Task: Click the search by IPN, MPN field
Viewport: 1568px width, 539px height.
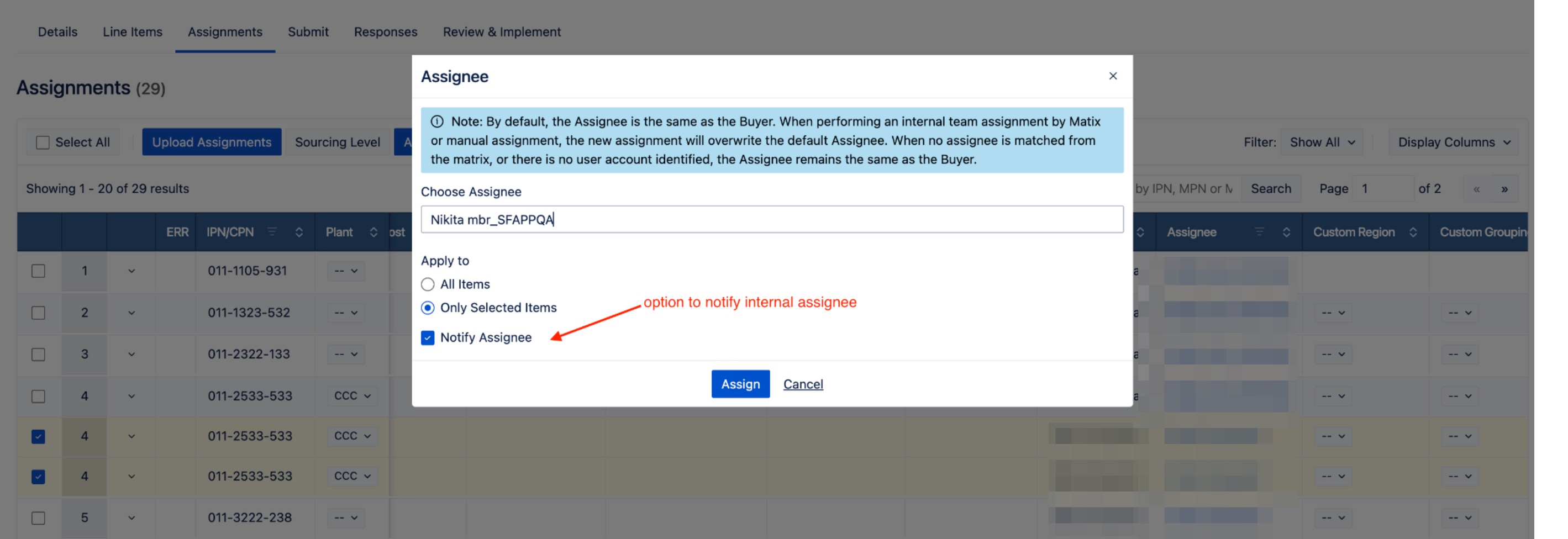Action: click(1187, 188)
